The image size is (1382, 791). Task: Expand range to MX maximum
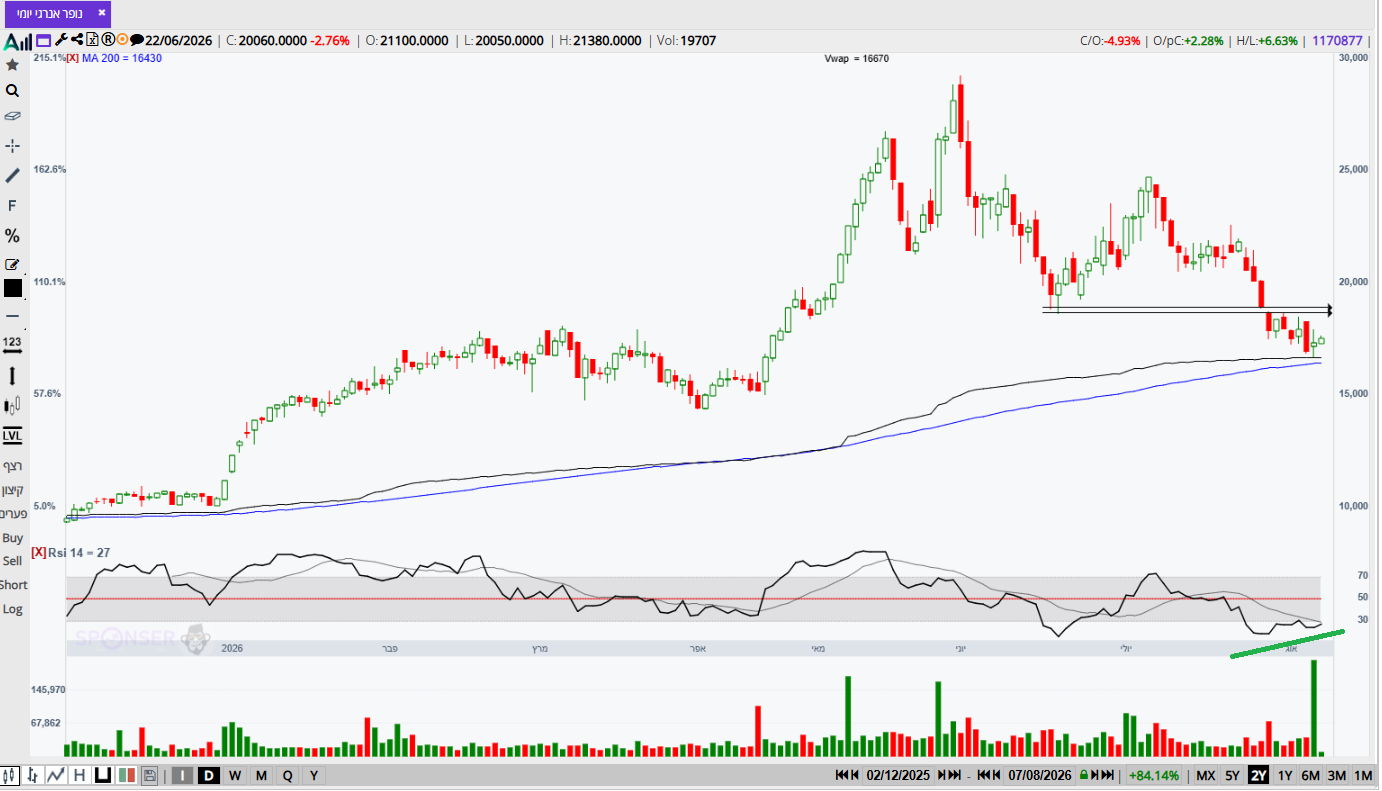(1205, 775)
